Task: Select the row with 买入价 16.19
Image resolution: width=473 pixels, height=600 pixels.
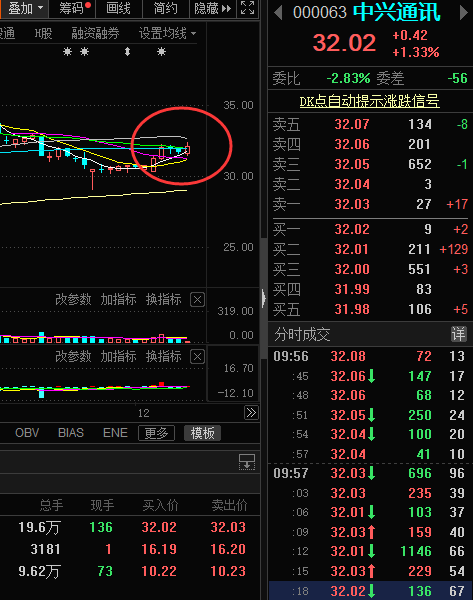Action: click(130, 549)
